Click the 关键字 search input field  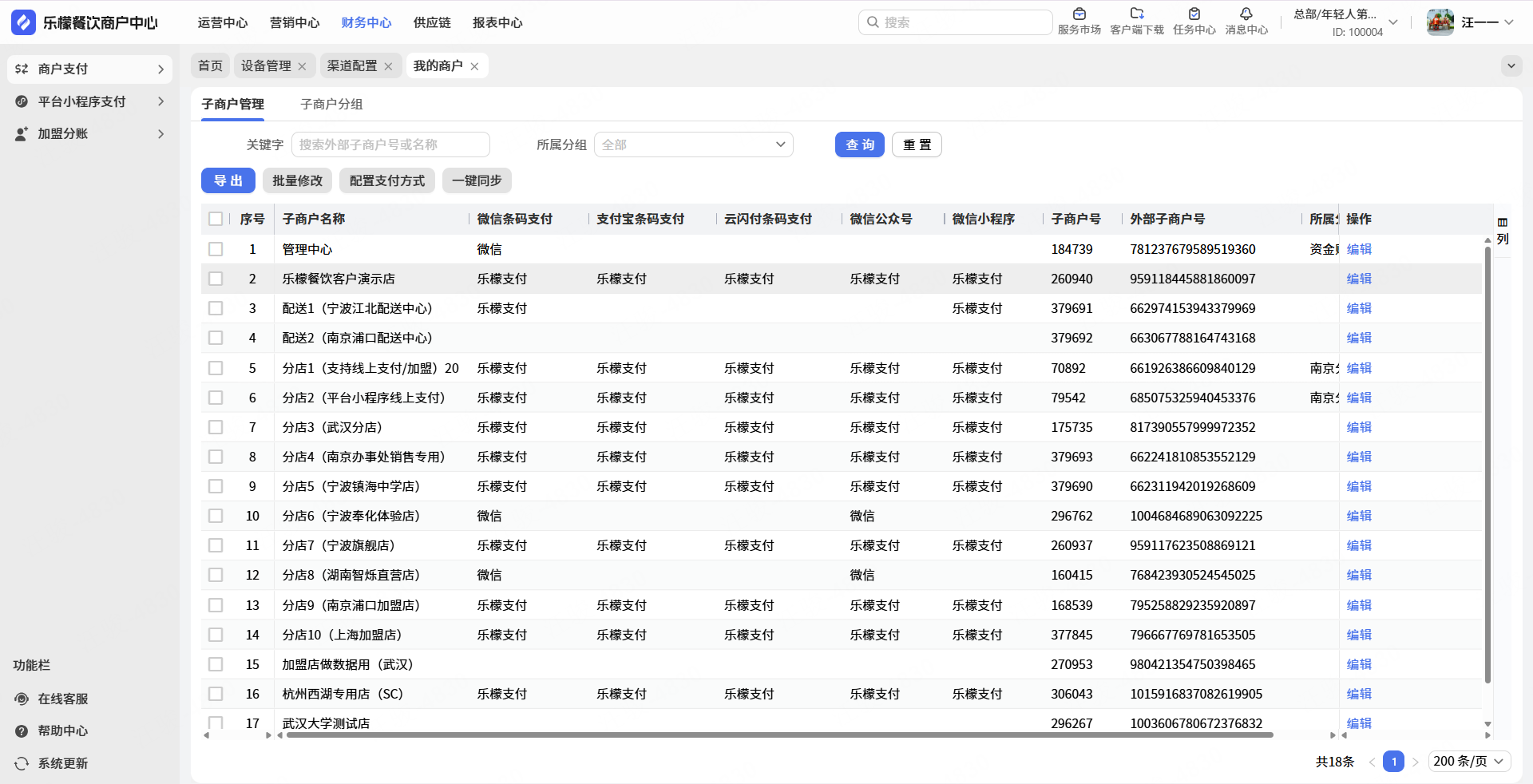(390, 145)
